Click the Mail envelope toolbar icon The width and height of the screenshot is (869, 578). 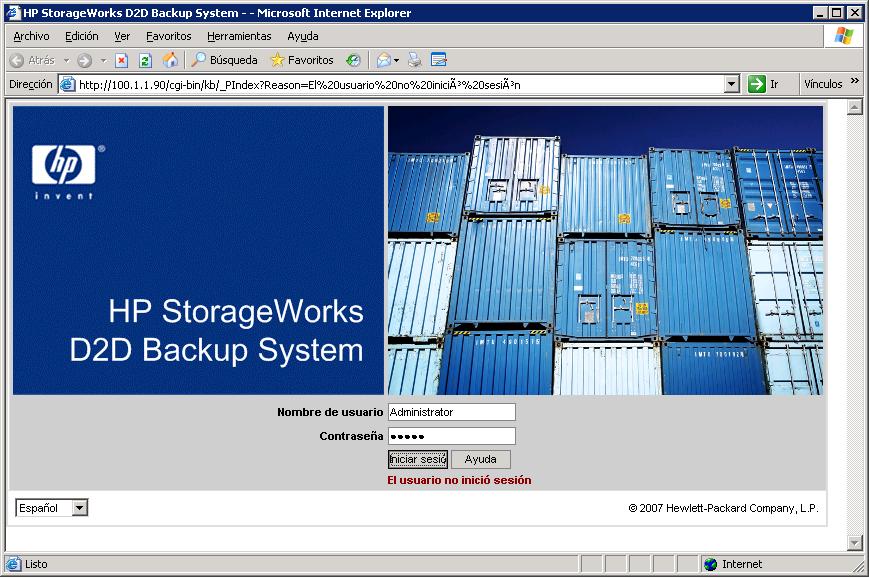click(x=384, y=60)
